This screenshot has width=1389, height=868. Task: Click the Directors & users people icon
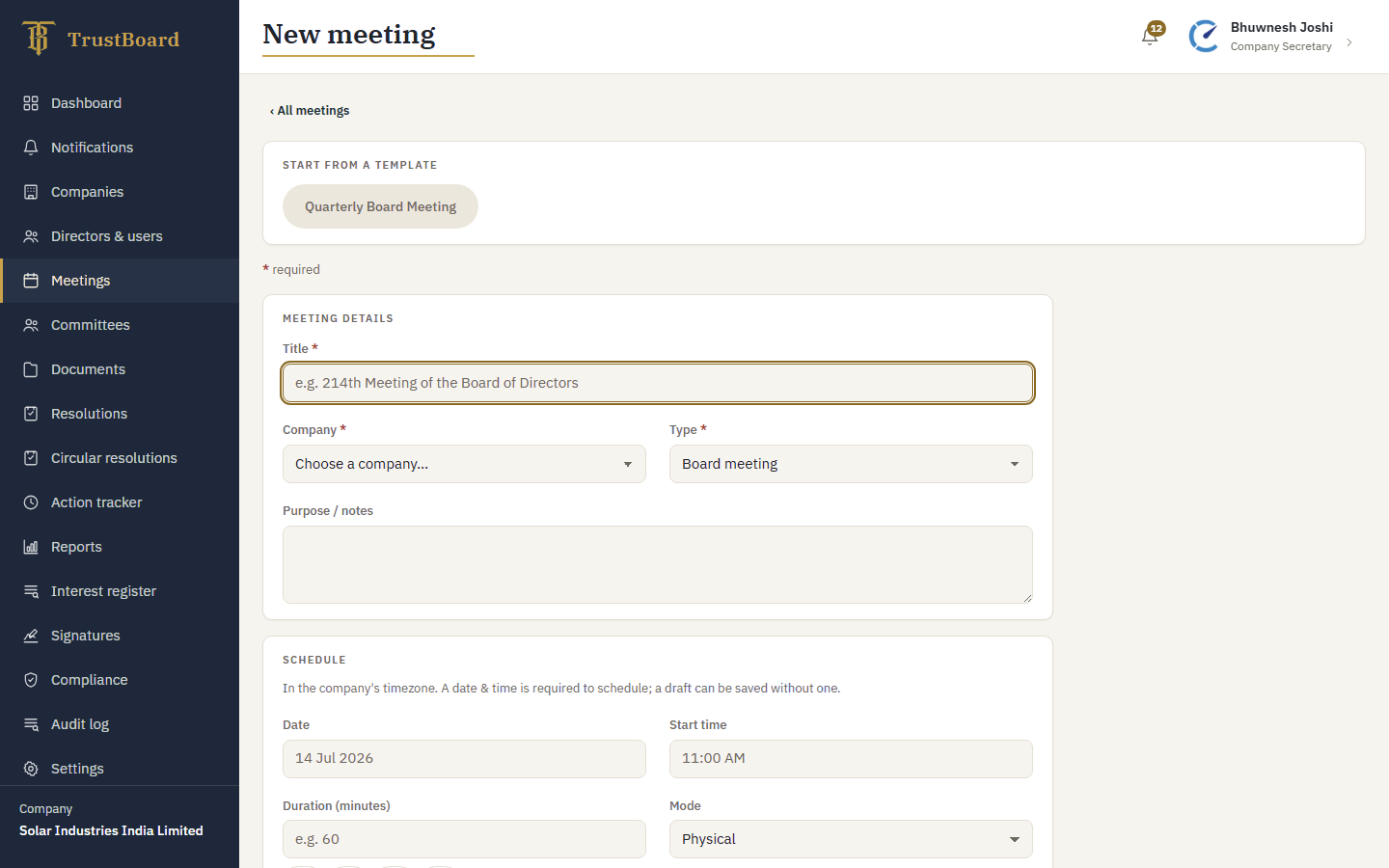point(31,236)
